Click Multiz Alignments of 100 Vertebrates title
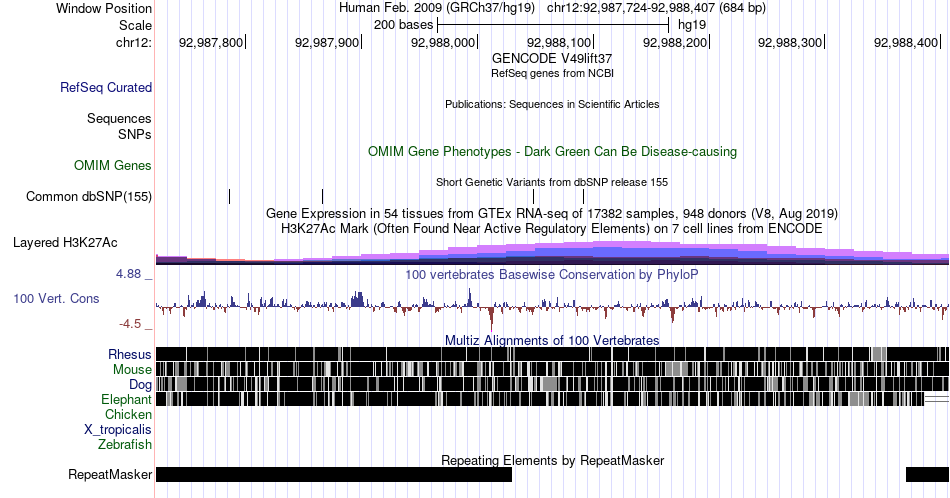 coord(552,340)
